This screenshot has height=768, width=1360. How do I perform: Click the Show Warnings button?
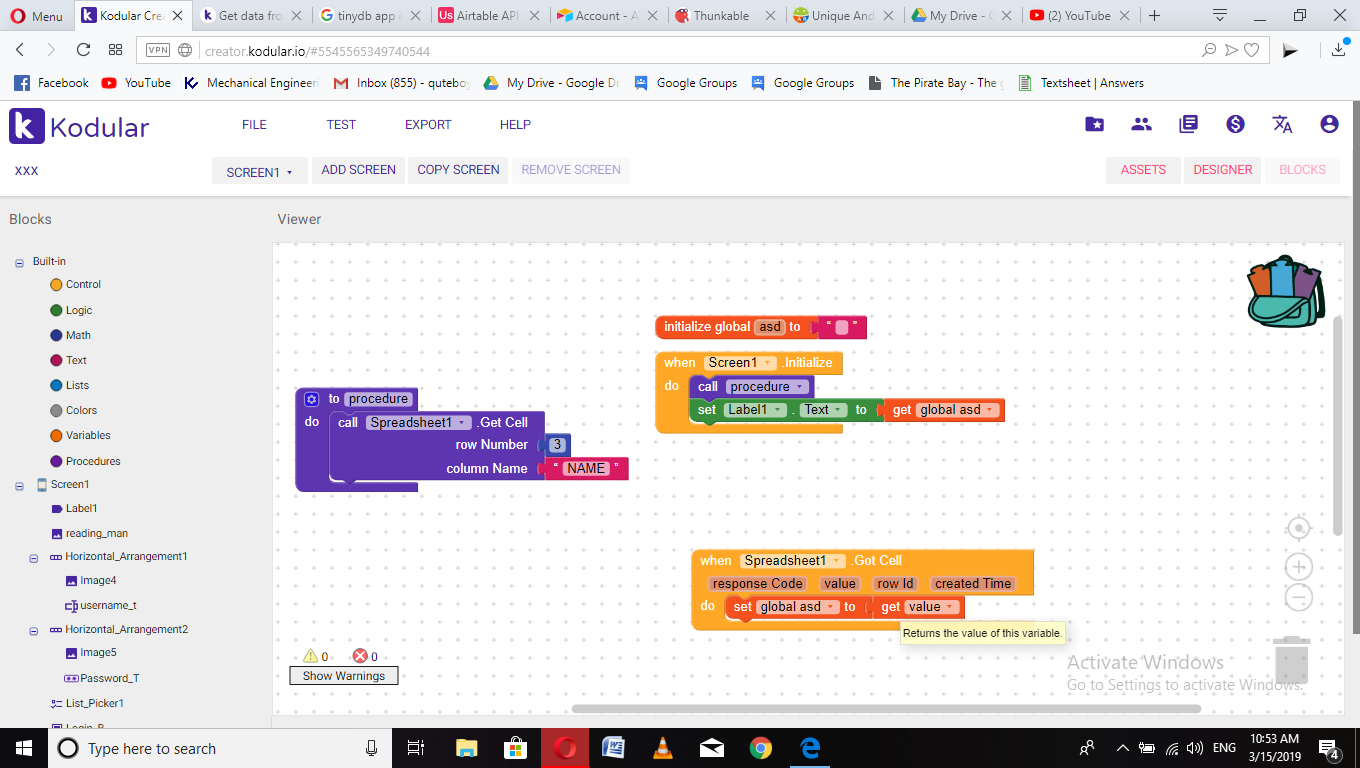point(344,676)
